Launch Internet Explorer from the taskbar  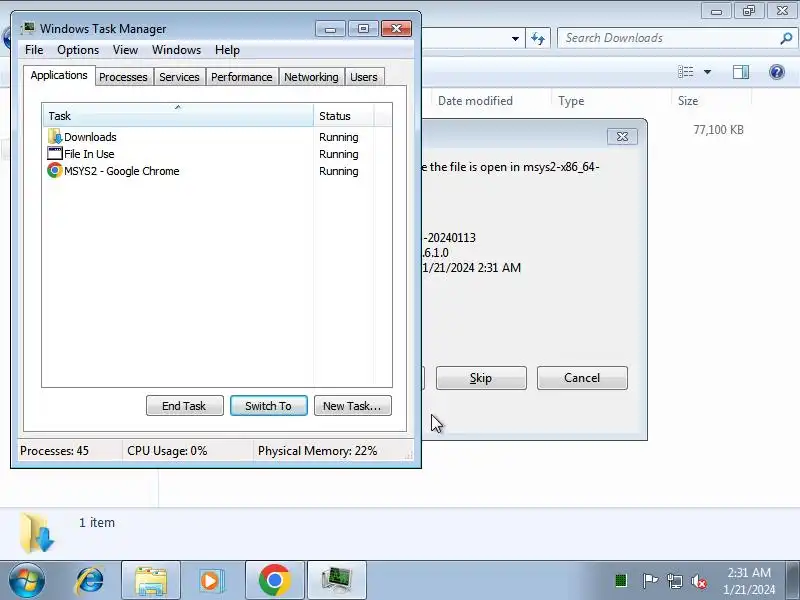tap(89, 581)
